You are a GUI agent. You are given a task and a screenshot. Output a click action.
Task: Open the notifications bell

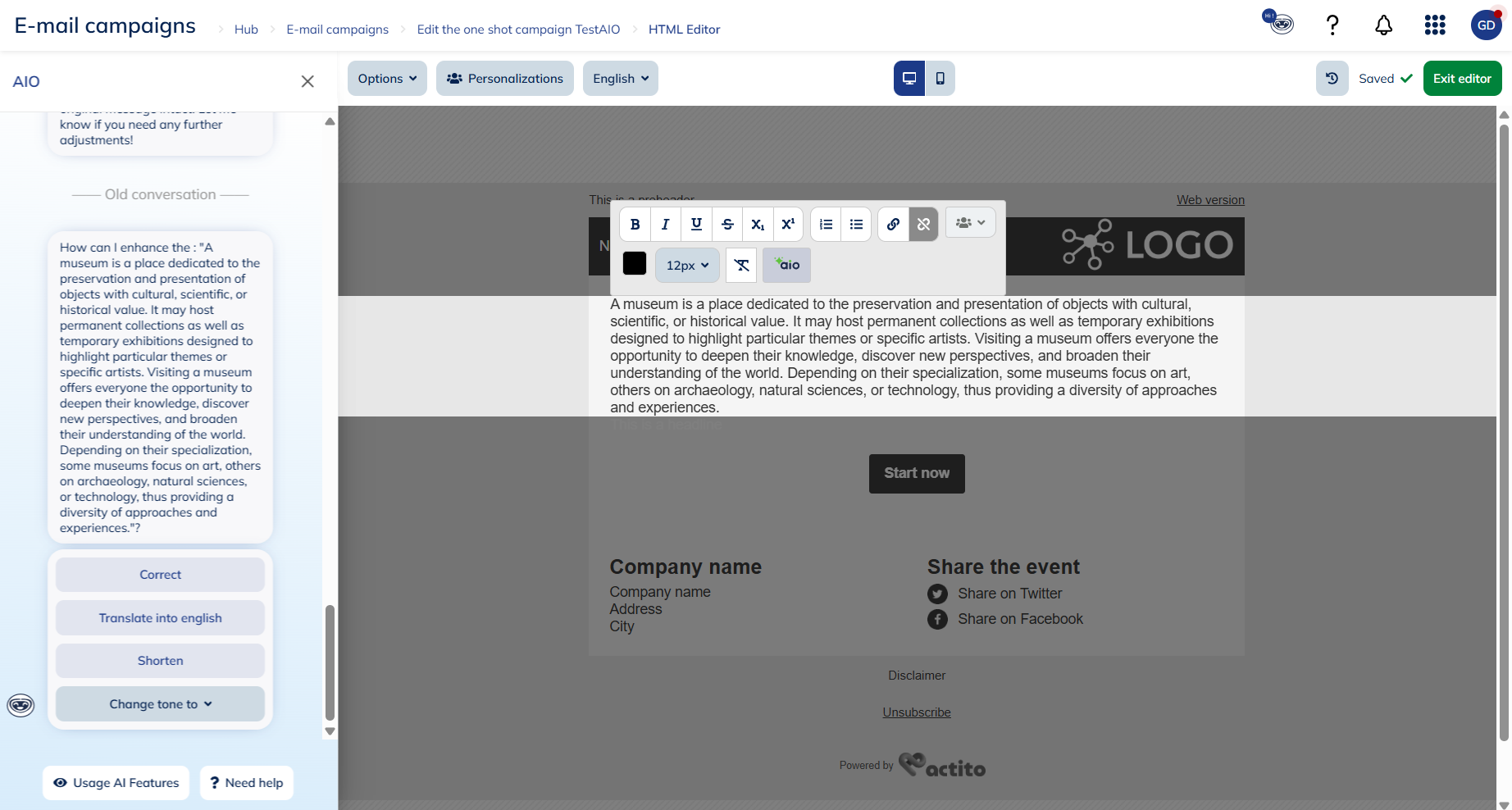click(1383, 26)
